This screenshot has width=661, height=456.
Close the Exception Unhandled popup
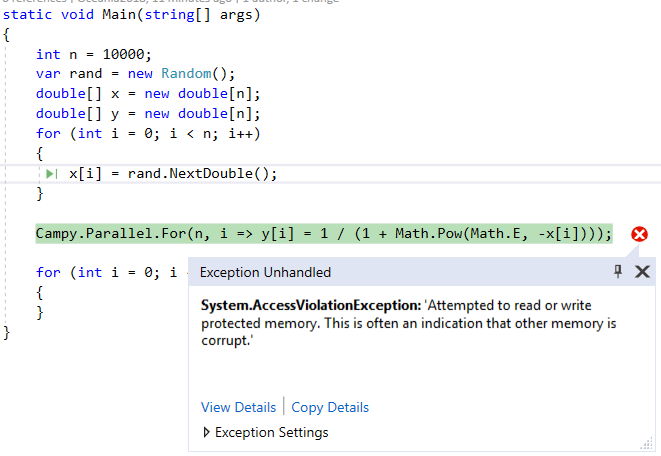[642, 272]
